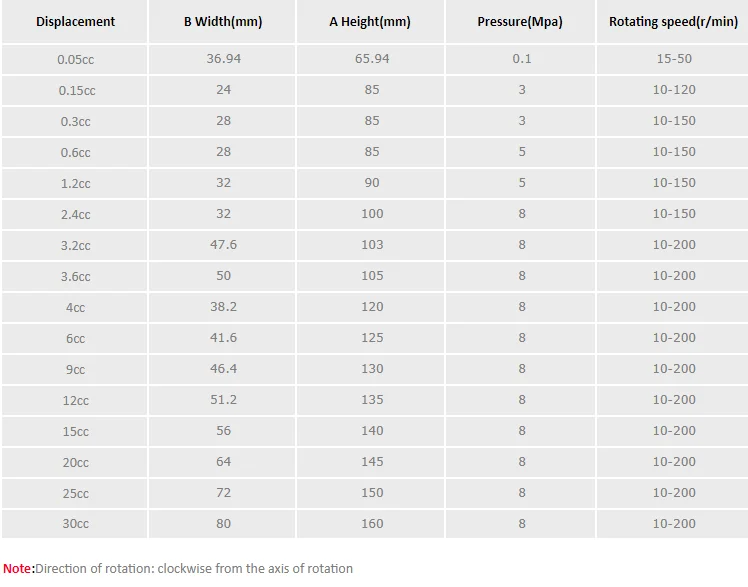Click the Displacement column header
Image resolution: width=748 pixels, height=587 pixels.
point(75,21)
